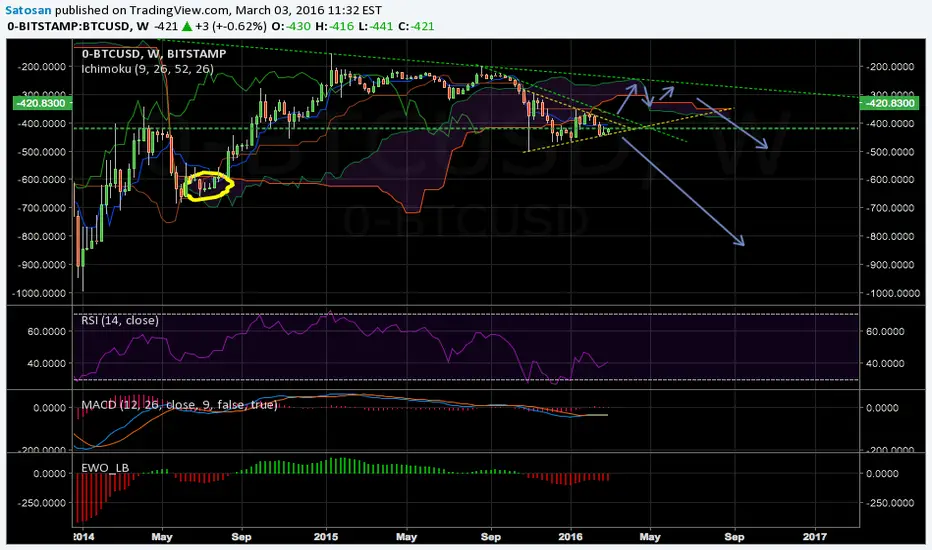Click -800.0000 on the left price scale
The height and width of the screenshot is (550, 932).
(42, 237)
